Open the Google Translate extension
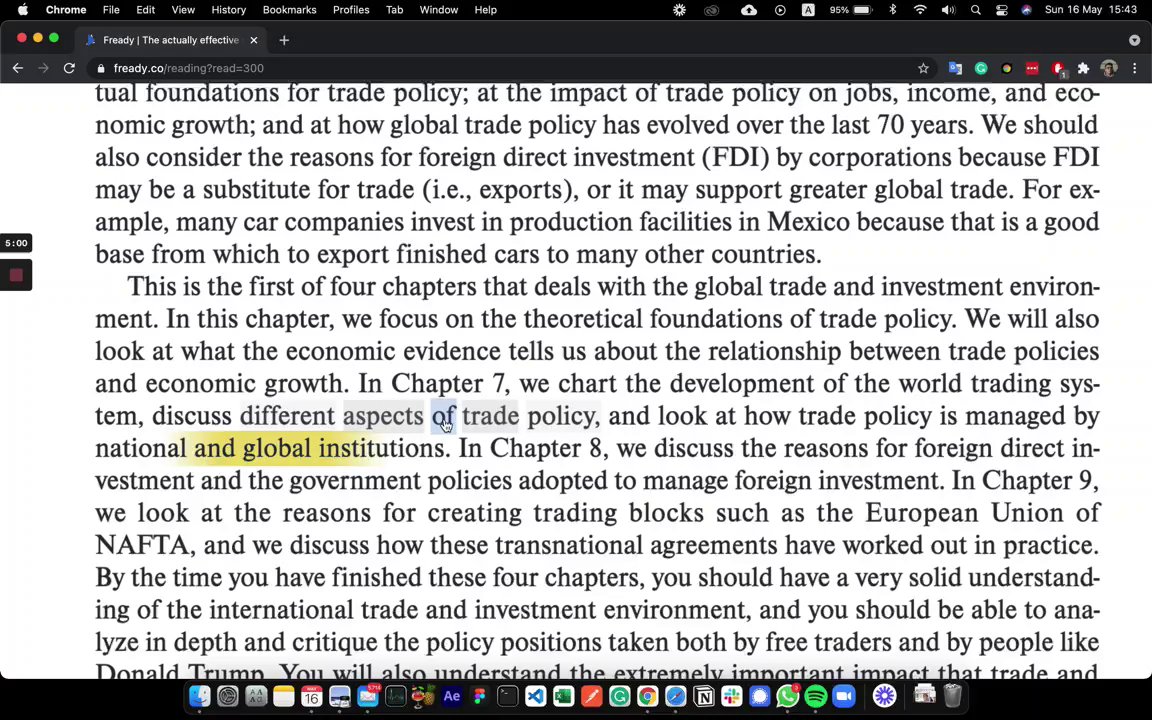The width and height of the screenshot is (1152, 720). pyautogui.click(x=955, y=68)
